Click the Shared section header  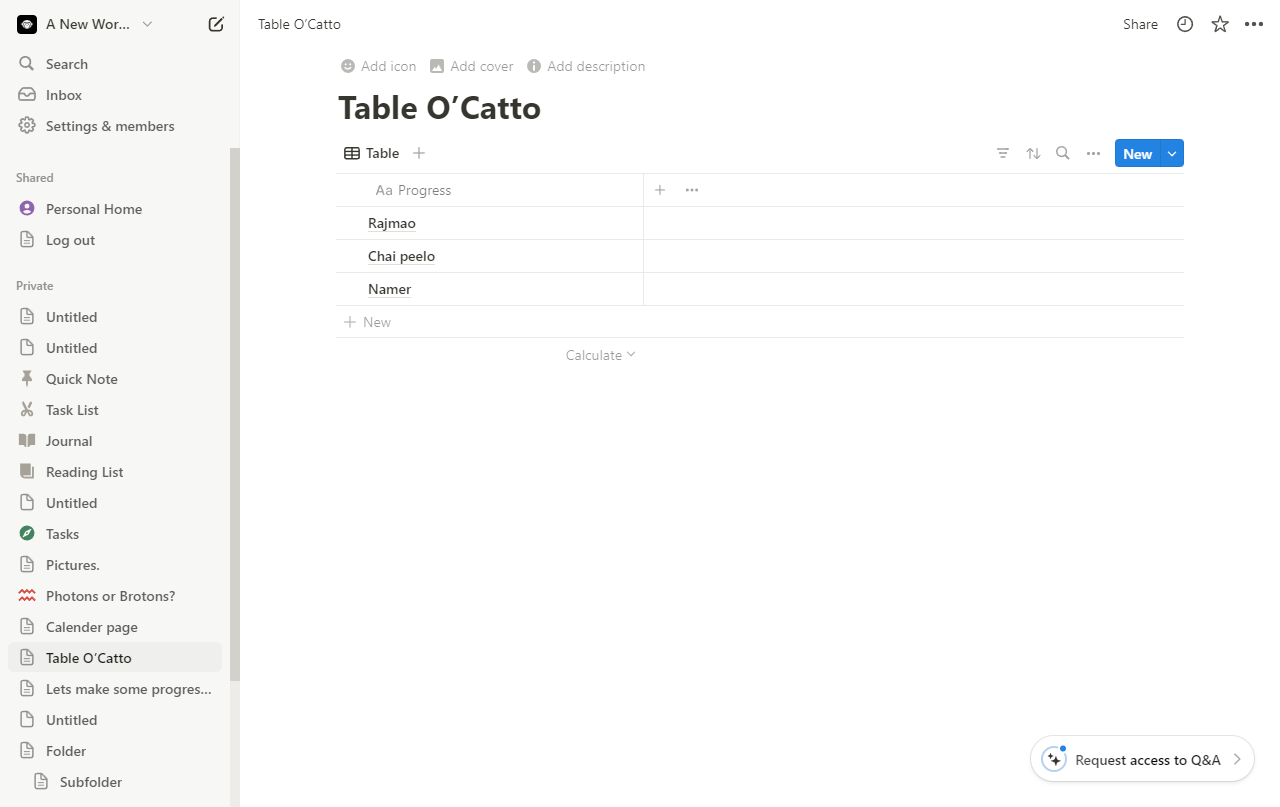pyautogui.click(x=35, y=178)
